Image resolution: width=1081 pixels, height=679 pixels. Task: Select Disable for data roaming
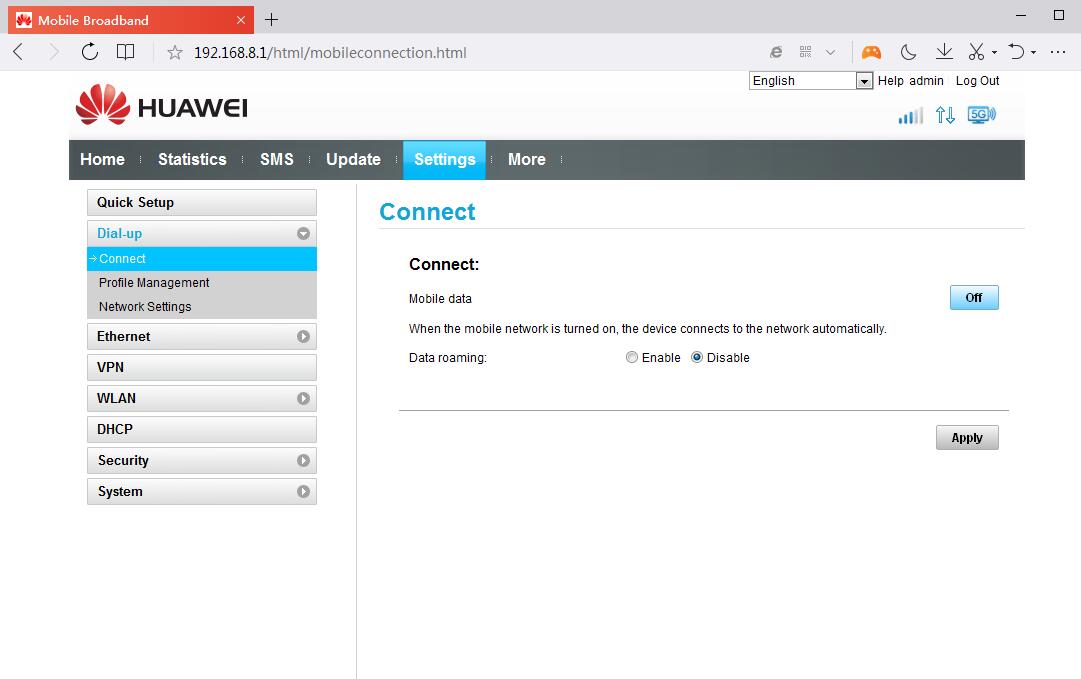coord(697,358)
